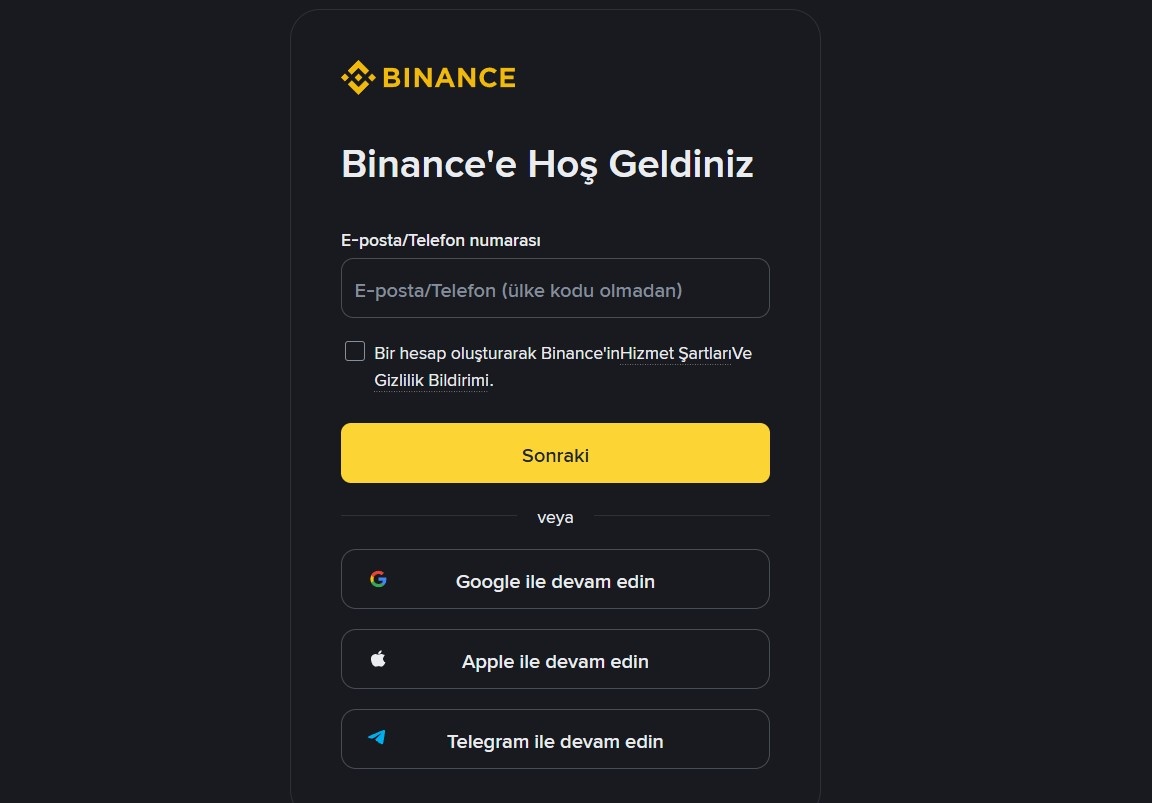Tick the terms agreement checkbox

(x=355, y=351)
